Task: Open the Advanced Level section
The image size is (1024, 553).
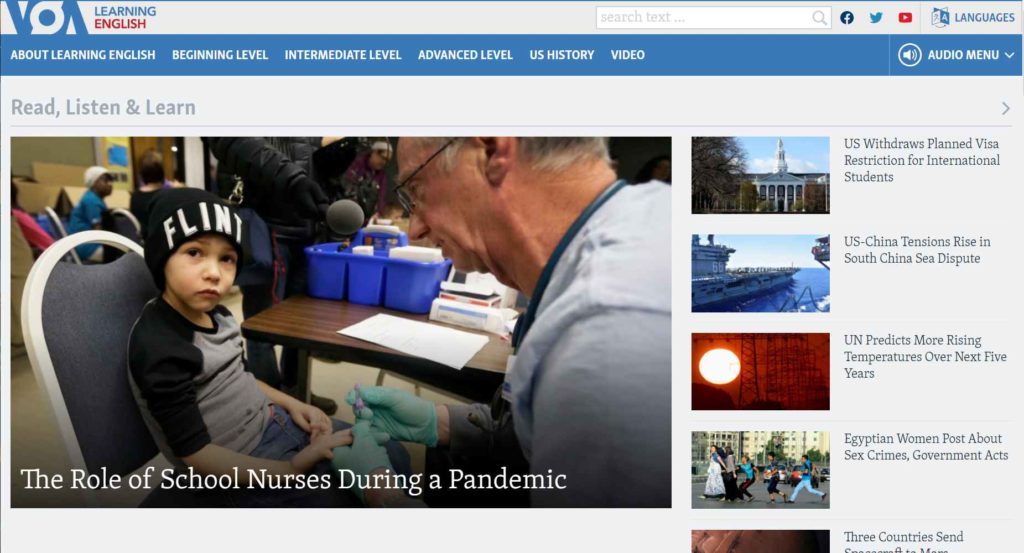Action: click(465, 55)
